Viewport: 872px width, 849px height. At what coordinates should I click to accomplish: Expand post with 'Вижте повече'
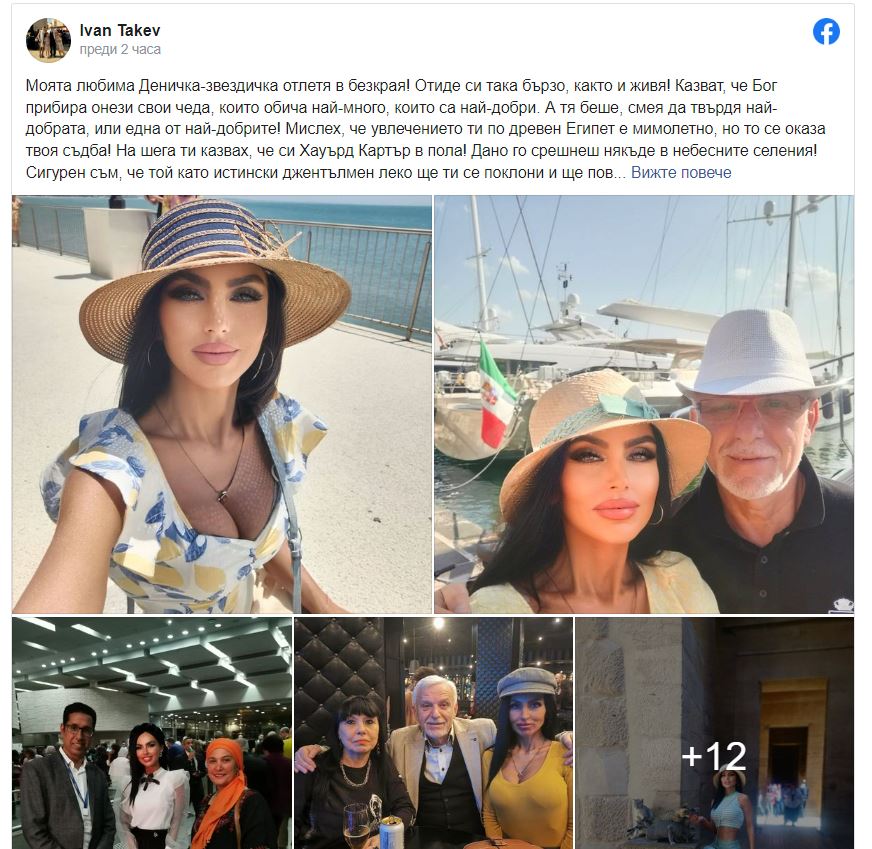[x=681, y=172]
